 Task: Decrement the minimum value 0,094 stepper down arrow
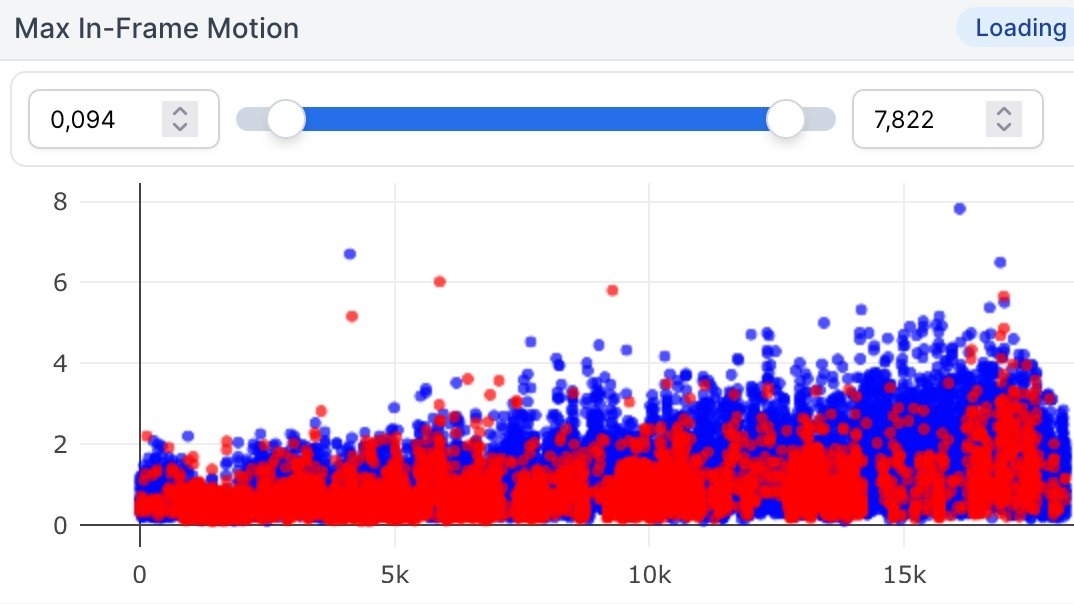coord(180,127)
